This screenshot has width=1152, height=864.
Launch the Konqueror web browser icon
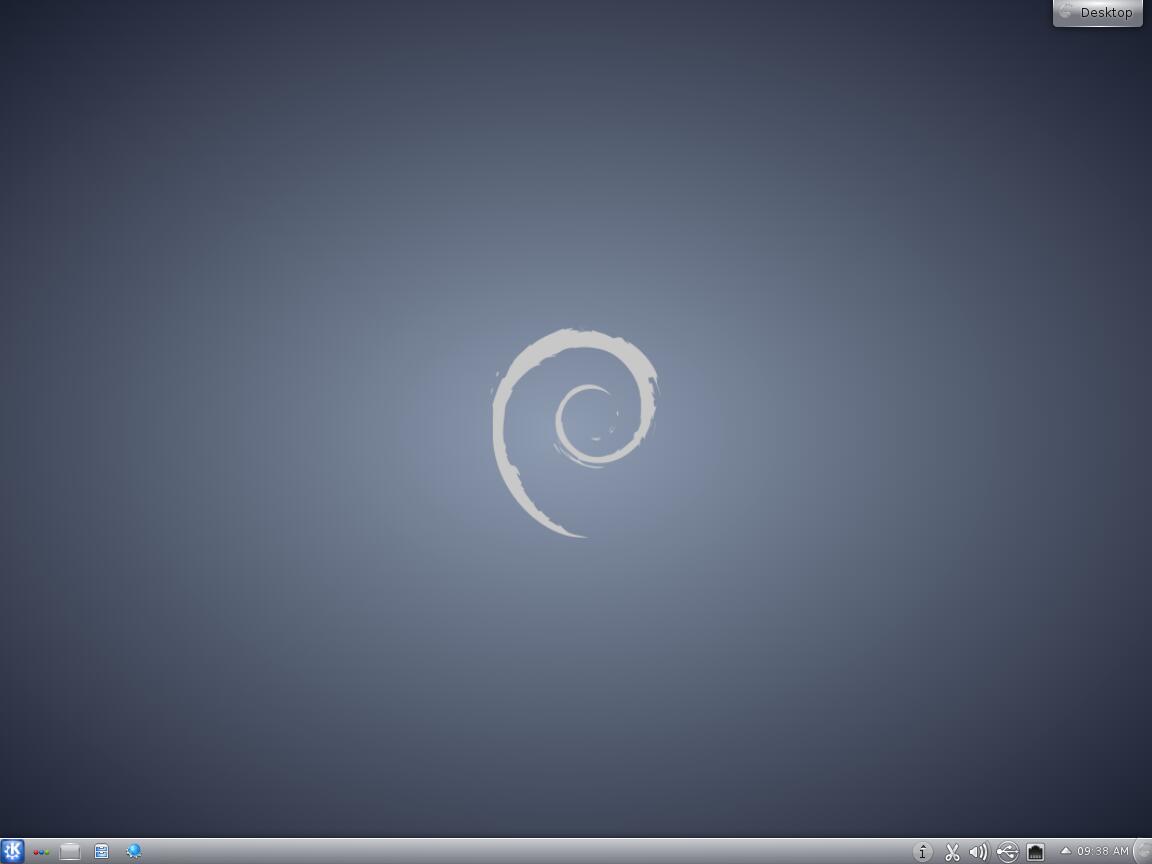(134, 852)
